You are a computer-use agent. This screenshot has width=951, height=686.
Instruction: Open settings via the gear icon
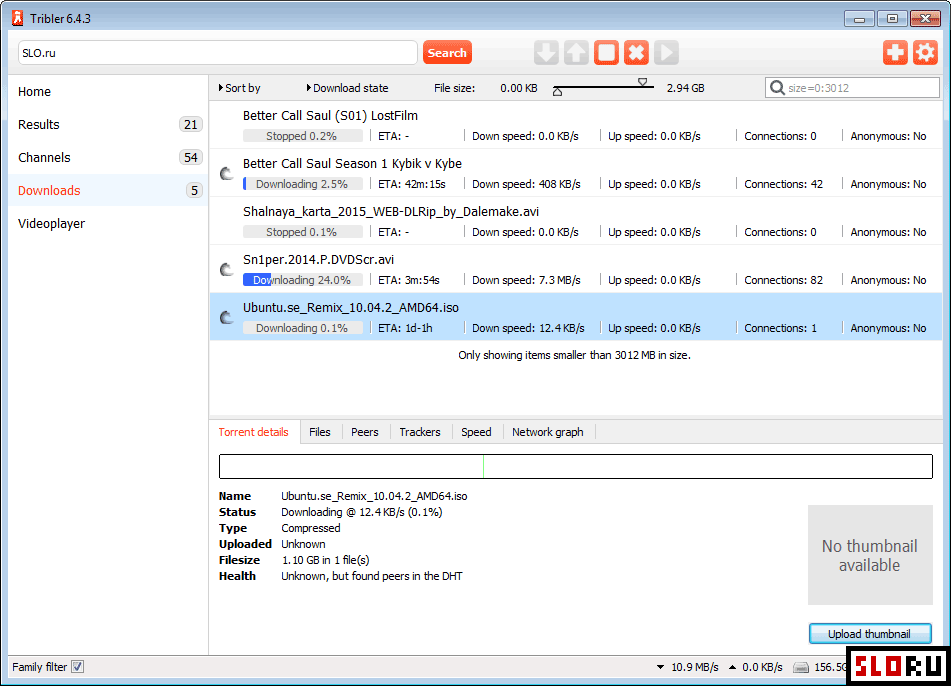tap(925, 53)
